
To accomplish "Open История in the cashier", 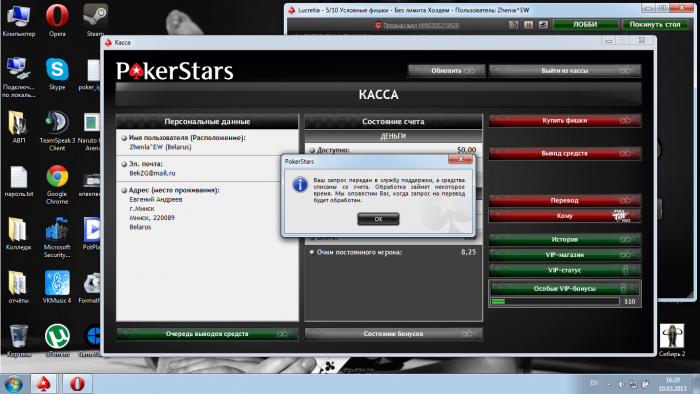I will point(565,239).
